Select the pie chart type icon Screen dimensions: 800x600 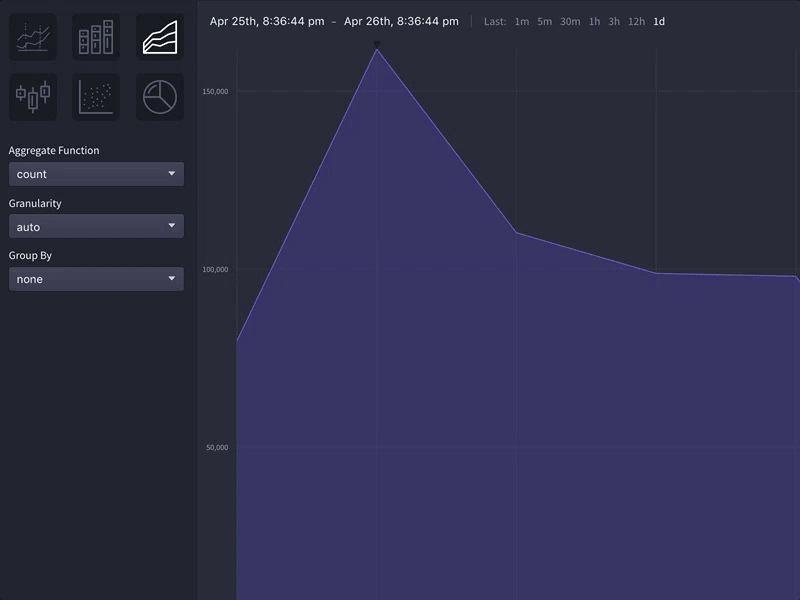(x=159, y=96)
